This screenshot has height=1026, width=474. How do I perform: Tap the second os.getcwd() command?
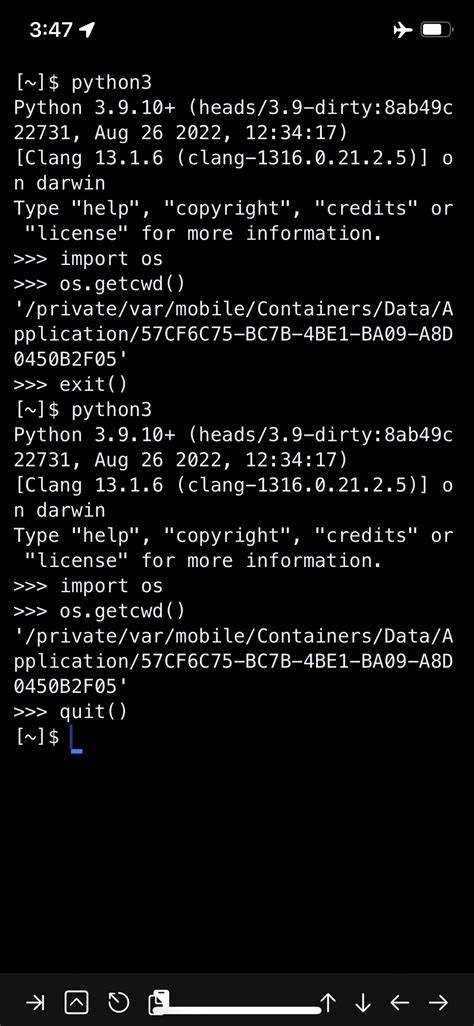click(99, 612)
